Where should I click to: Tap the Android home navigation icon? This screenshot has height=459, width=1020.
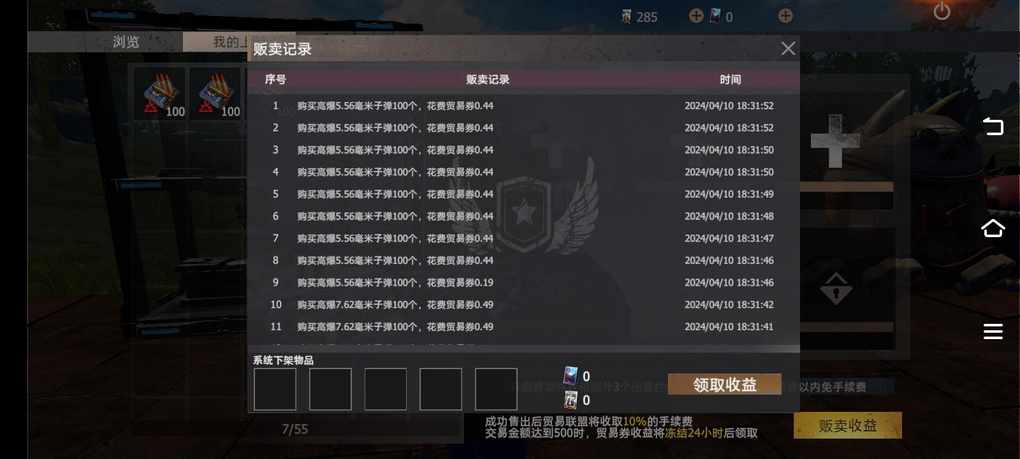pos(993,229)
